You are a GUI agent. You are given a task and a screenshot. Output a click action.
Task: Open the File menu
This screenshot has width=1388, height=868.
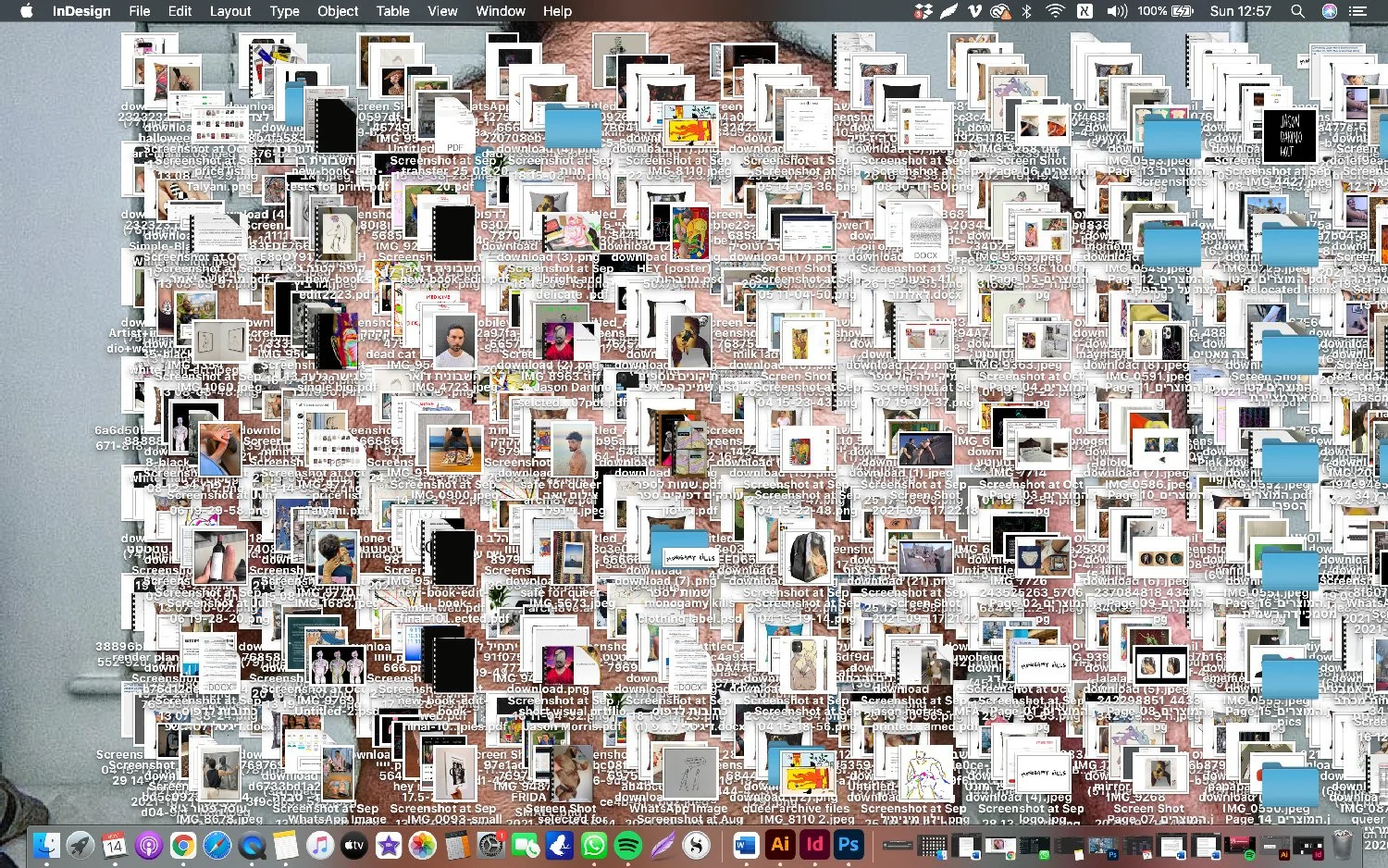[x=140, y=11]
